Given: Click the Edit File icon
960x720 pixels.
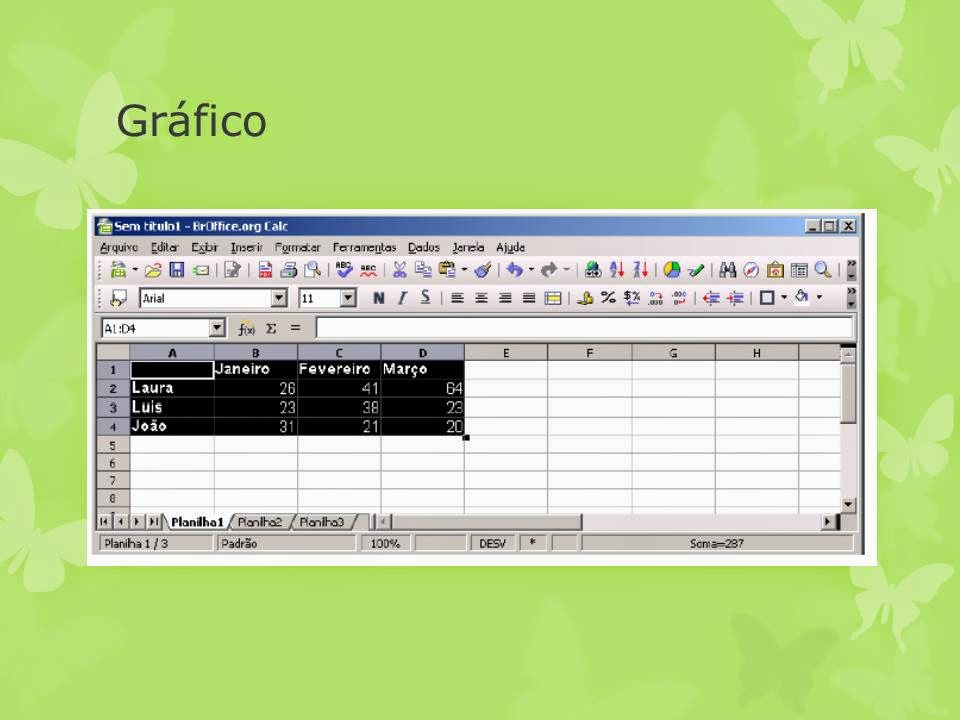Looking at the screenshot, I should pyautogui.click(x=232, y=270).
